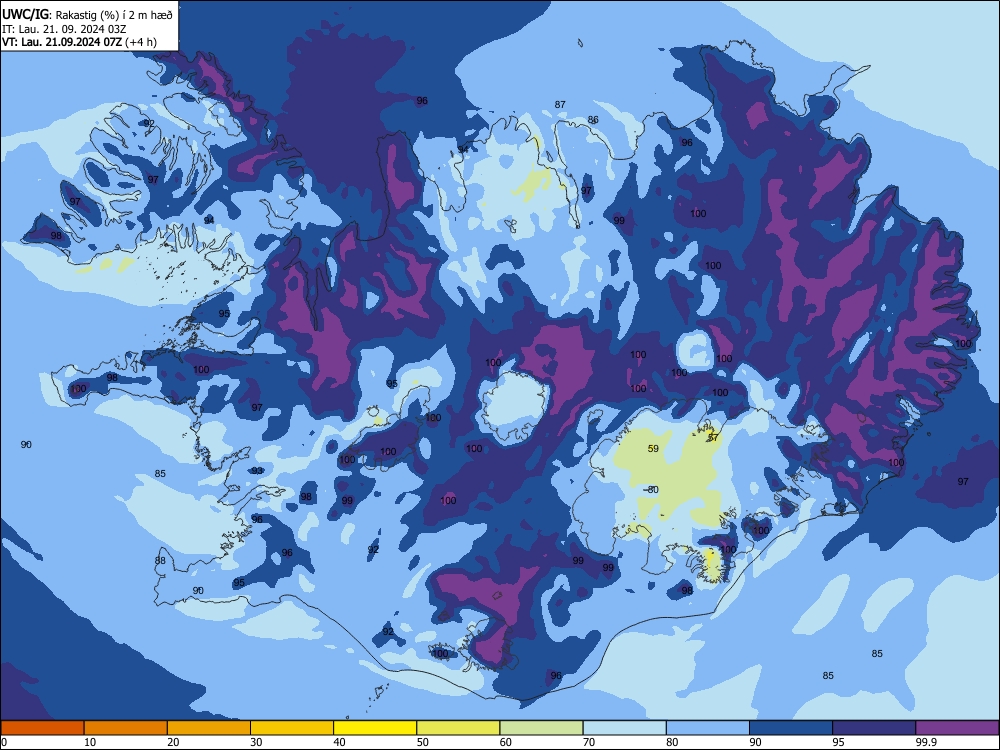
Task: Select the orange 10–20 legend color box
Action: tap(126, 728)
